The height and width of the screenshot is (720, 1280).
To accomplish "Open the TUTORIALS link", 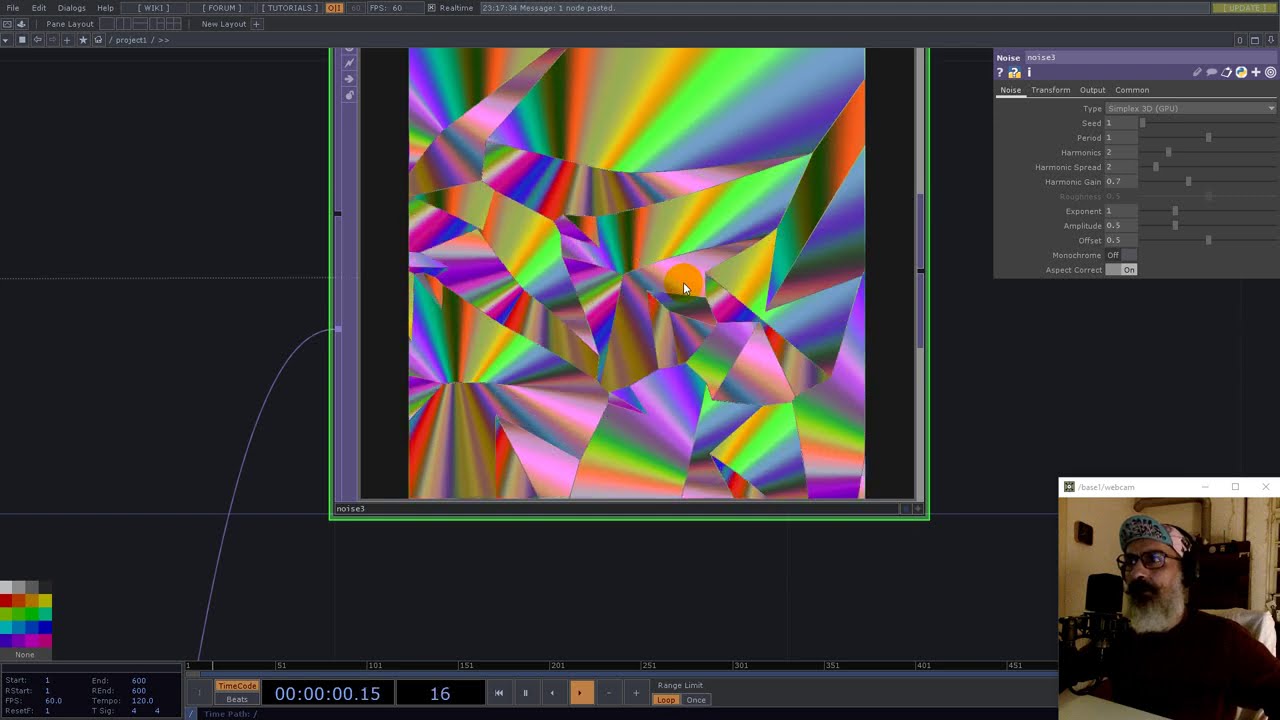I will pos(290,8).
